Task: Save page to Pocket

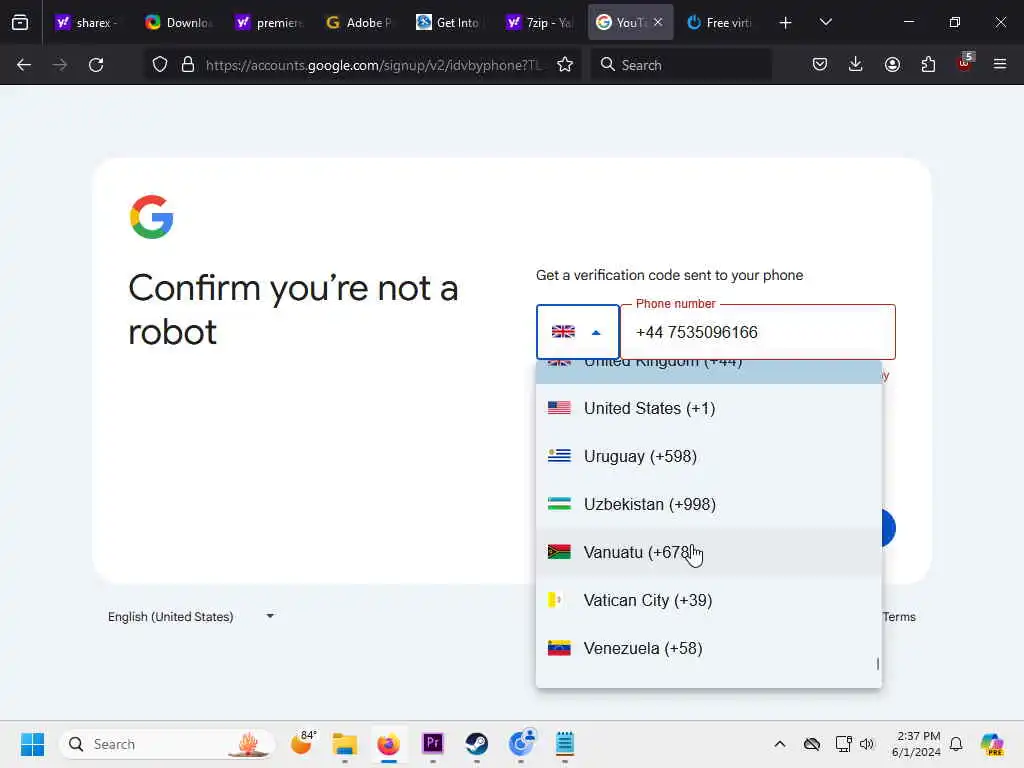Action: tap(820, 65)
